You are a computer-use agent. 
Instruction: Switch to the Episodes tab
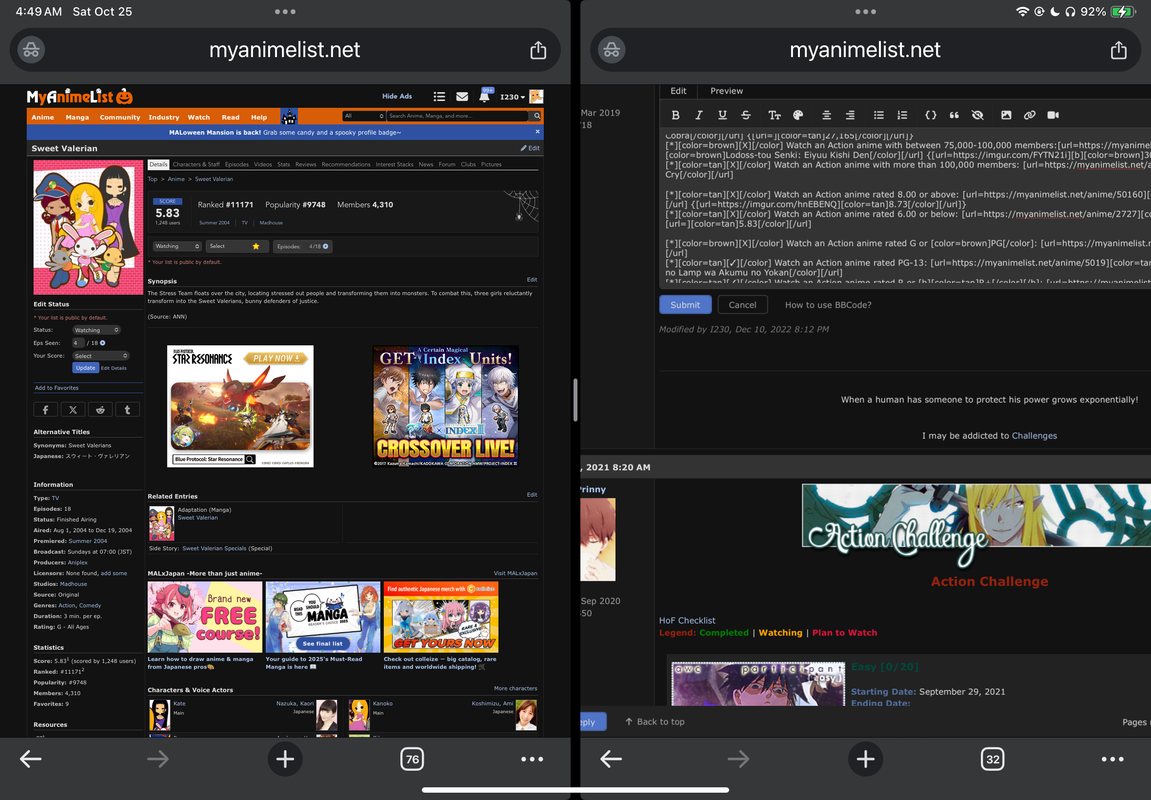[x=236, y=164]
